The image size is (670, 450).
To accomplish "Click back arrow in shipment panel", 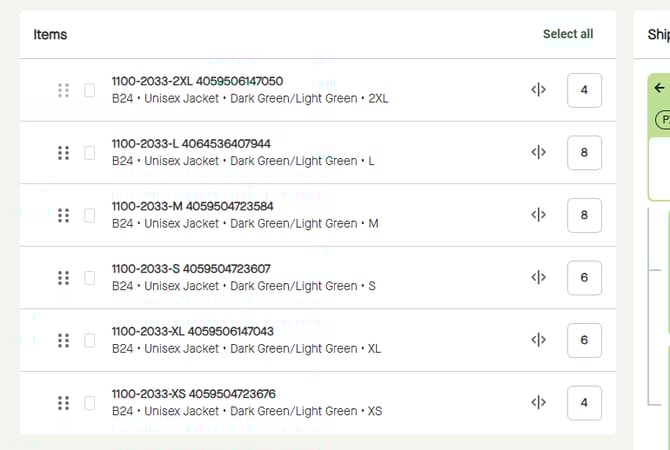I will (659, 88).
